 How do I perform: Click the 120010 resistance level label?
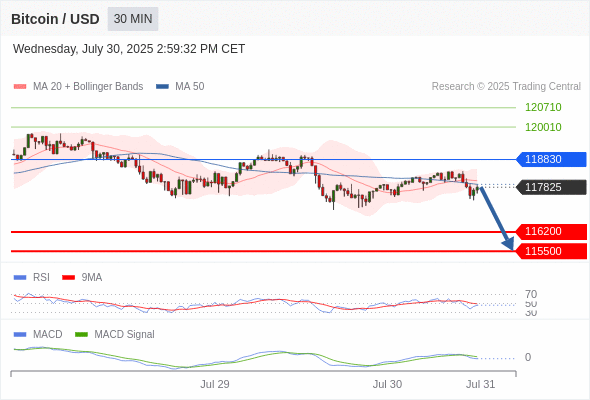[543, 127]
